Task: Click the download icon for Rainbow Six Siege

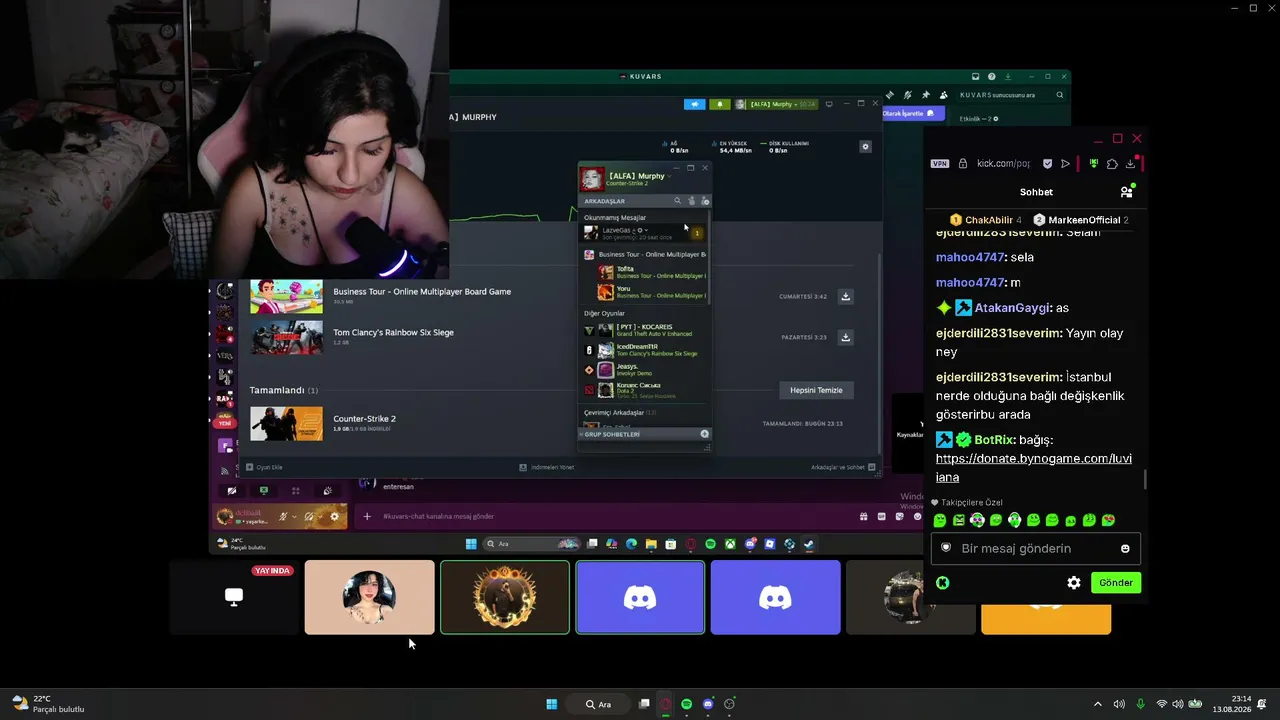Action: coord(846,337)
